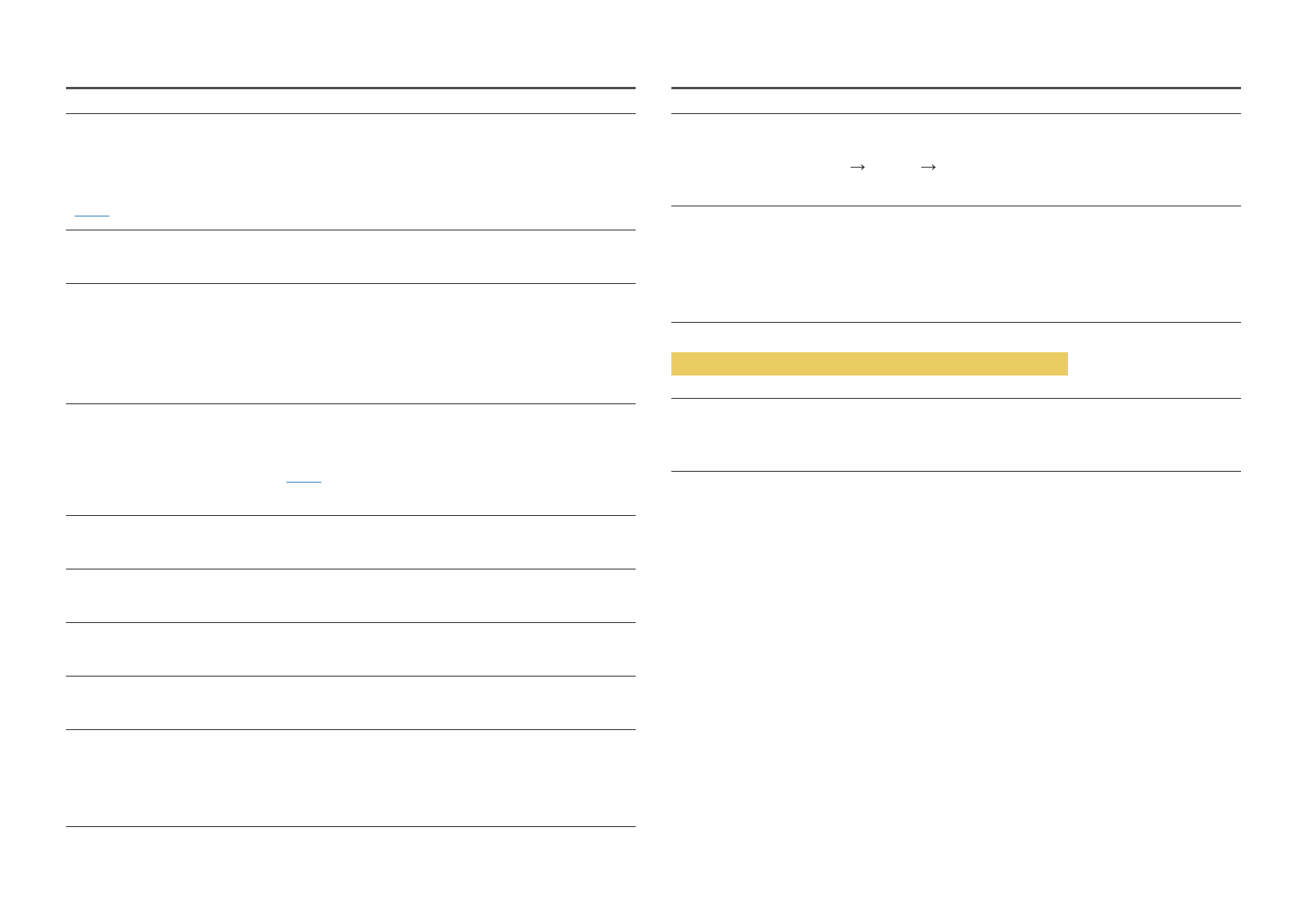1307x924 pixels.
Task: Click the dark underlined link in left table
Action: 303,481
